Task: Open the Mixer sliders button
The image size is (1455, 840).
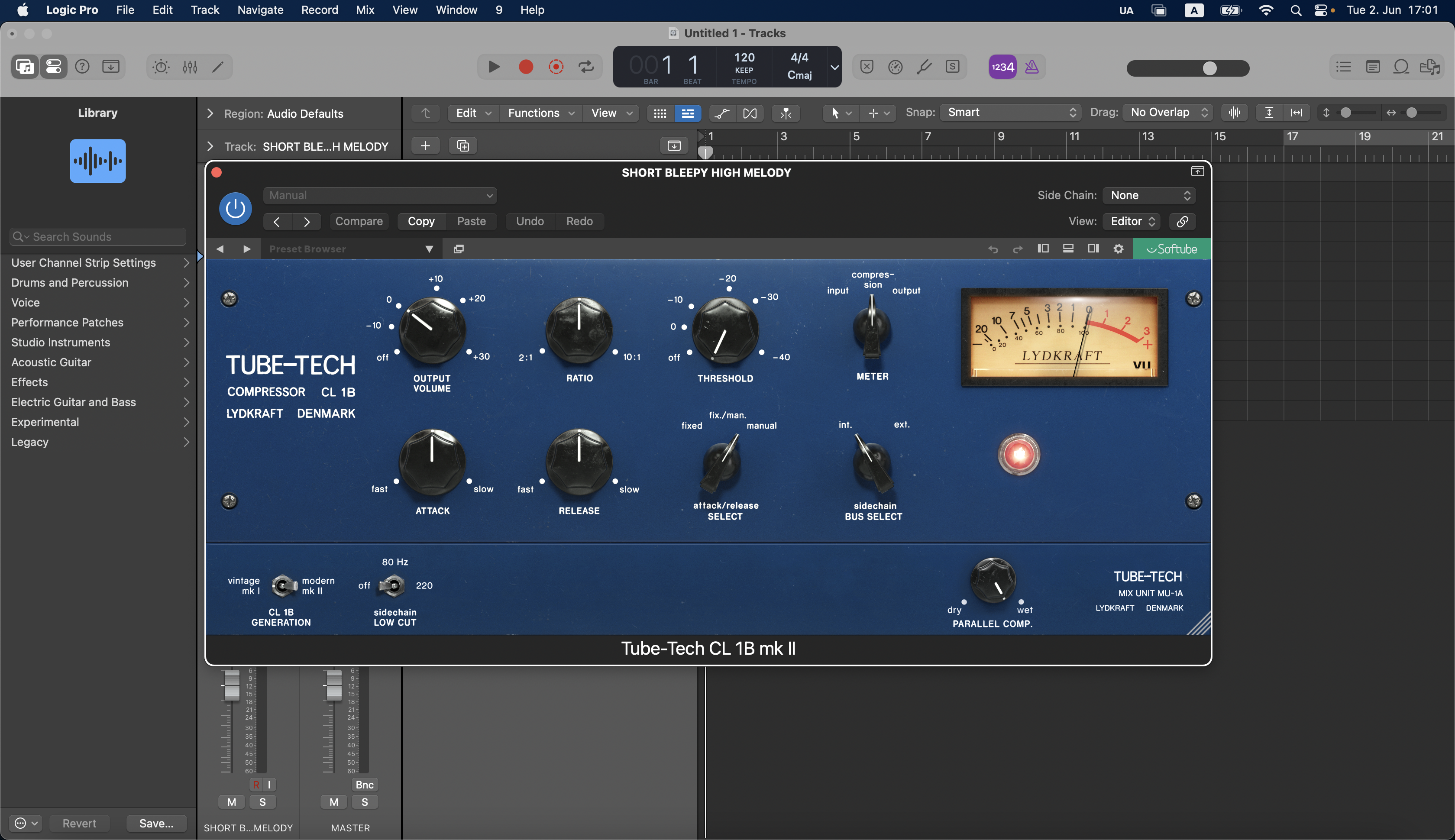Action: [190, 67]
